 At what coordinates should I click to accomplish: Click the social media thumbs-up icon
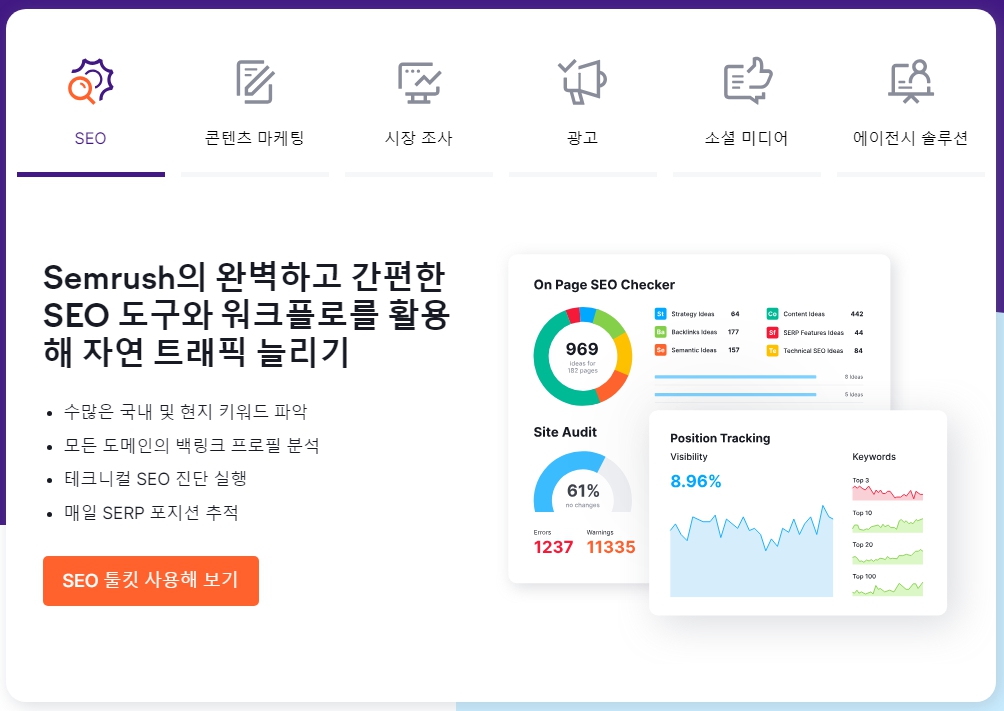(x=747, y=81)
